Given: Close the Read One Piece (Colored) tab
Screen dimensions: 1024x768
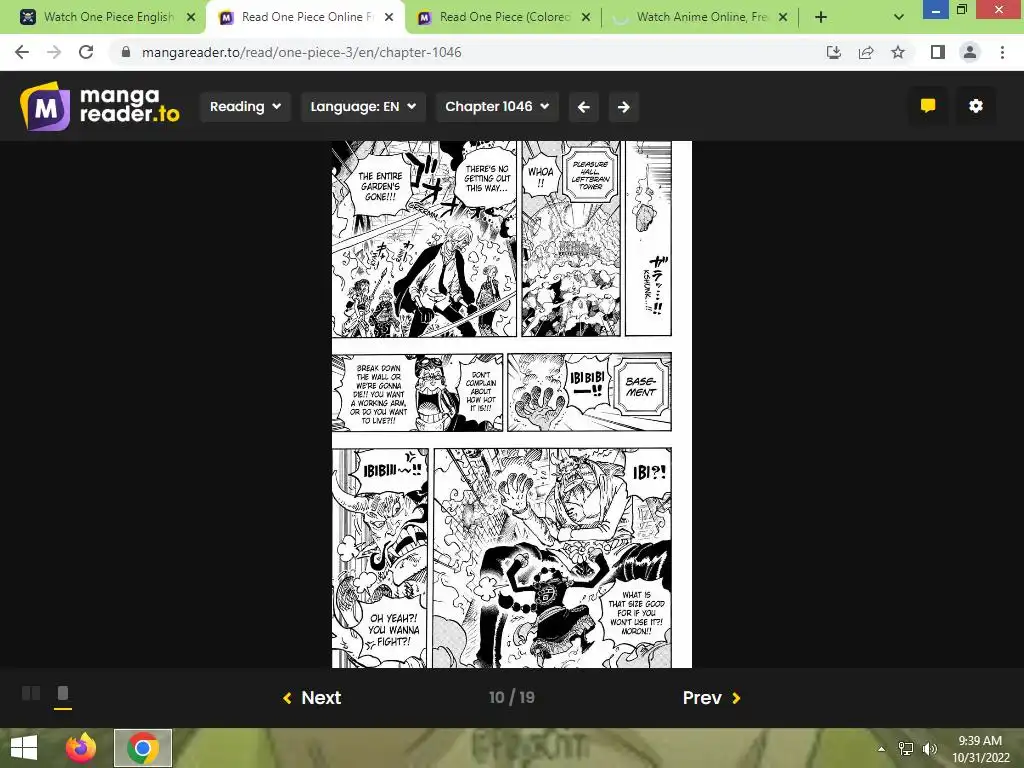Looking at the screenshot, I should point(586,18).
